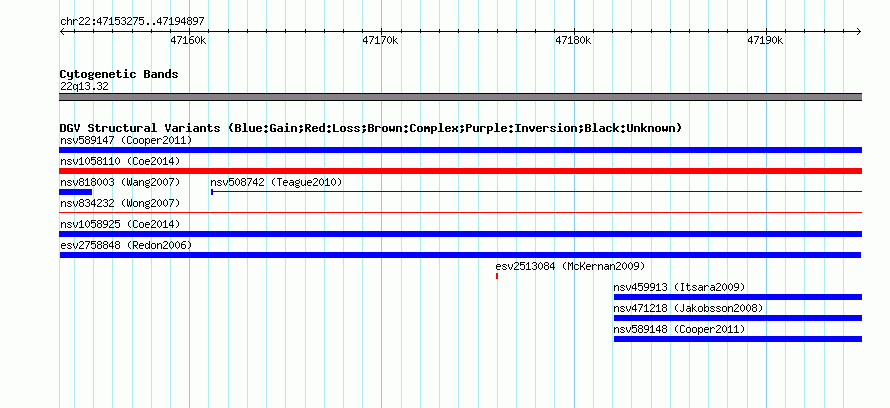Screen dimensions: 890x408
Task: Open the nsv508742 (Teague2010) label
Action: [x=276, y=182]
